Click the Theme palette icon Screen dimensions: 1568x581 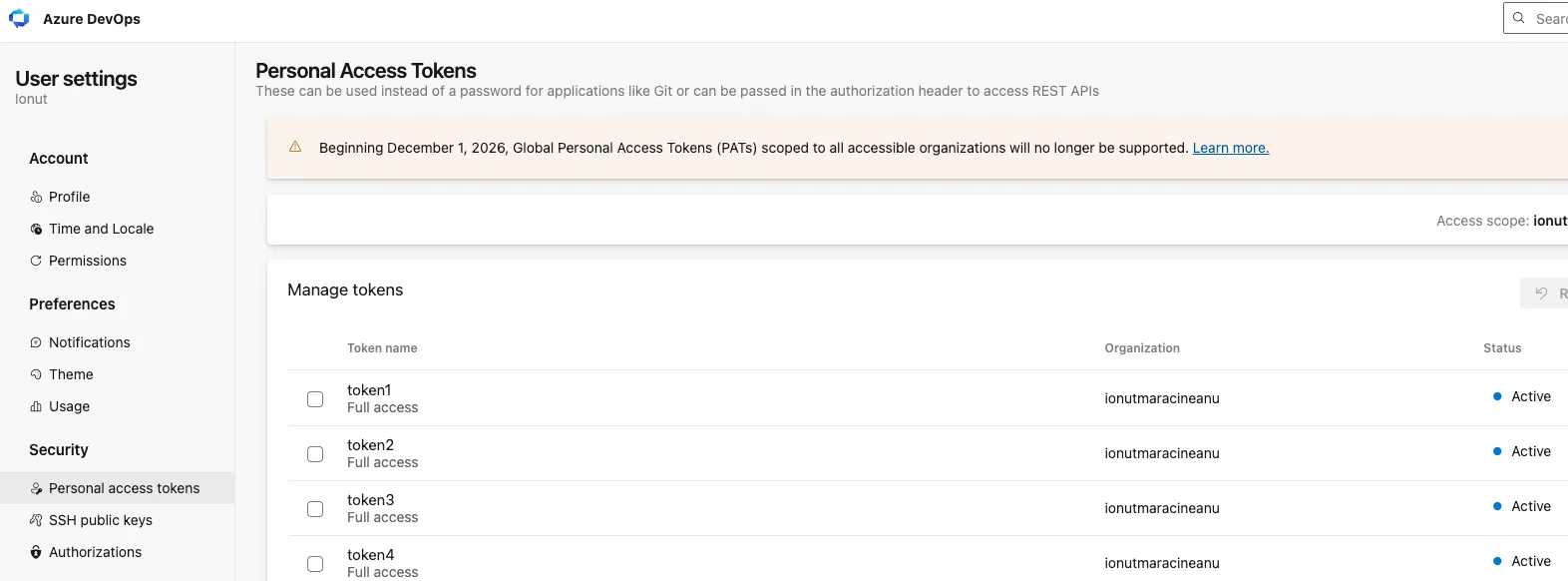pos(36,374)
